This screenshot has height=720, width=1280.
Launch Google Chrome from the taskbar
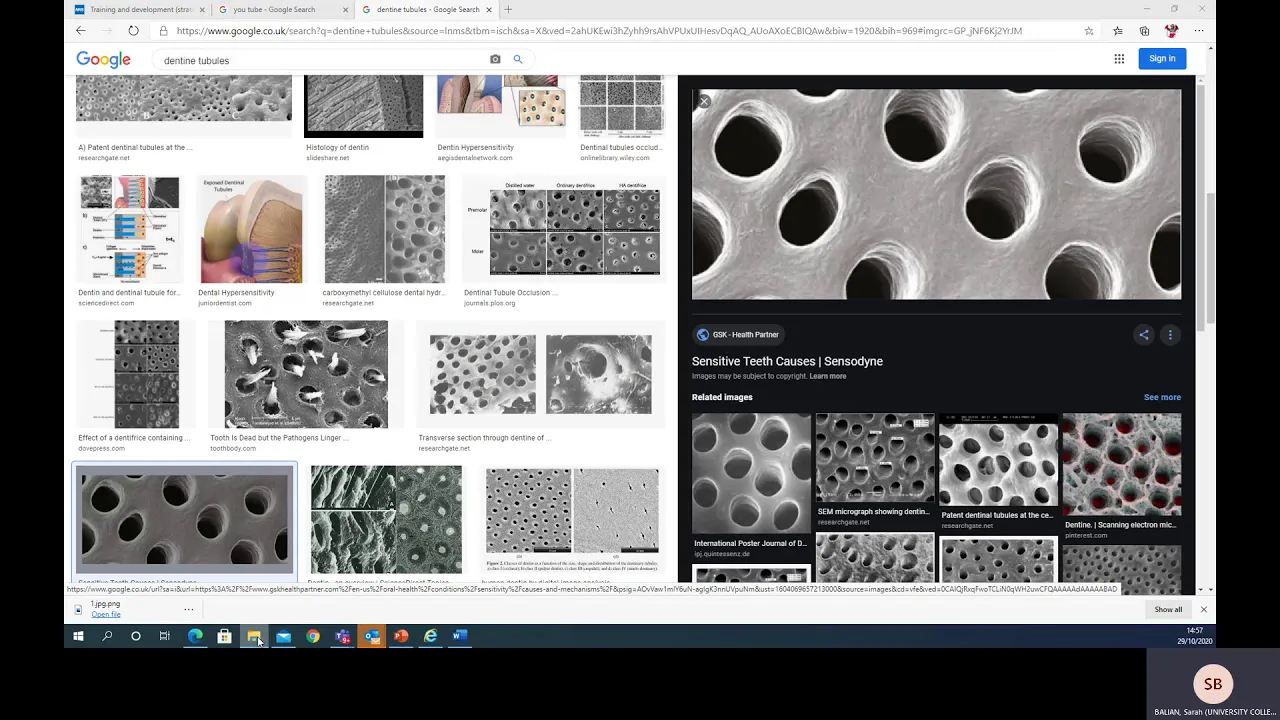(313, 636)
